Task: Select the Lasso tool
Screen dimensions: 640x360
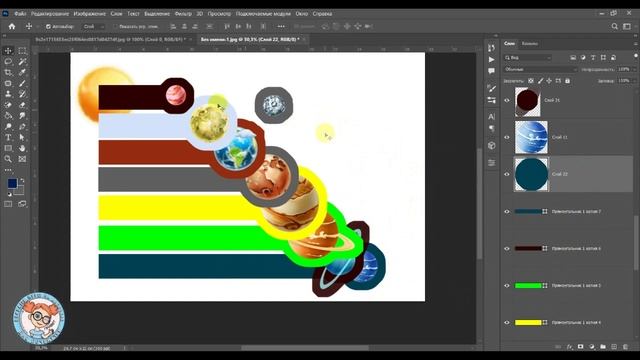Action: click(x=8, y=62)
